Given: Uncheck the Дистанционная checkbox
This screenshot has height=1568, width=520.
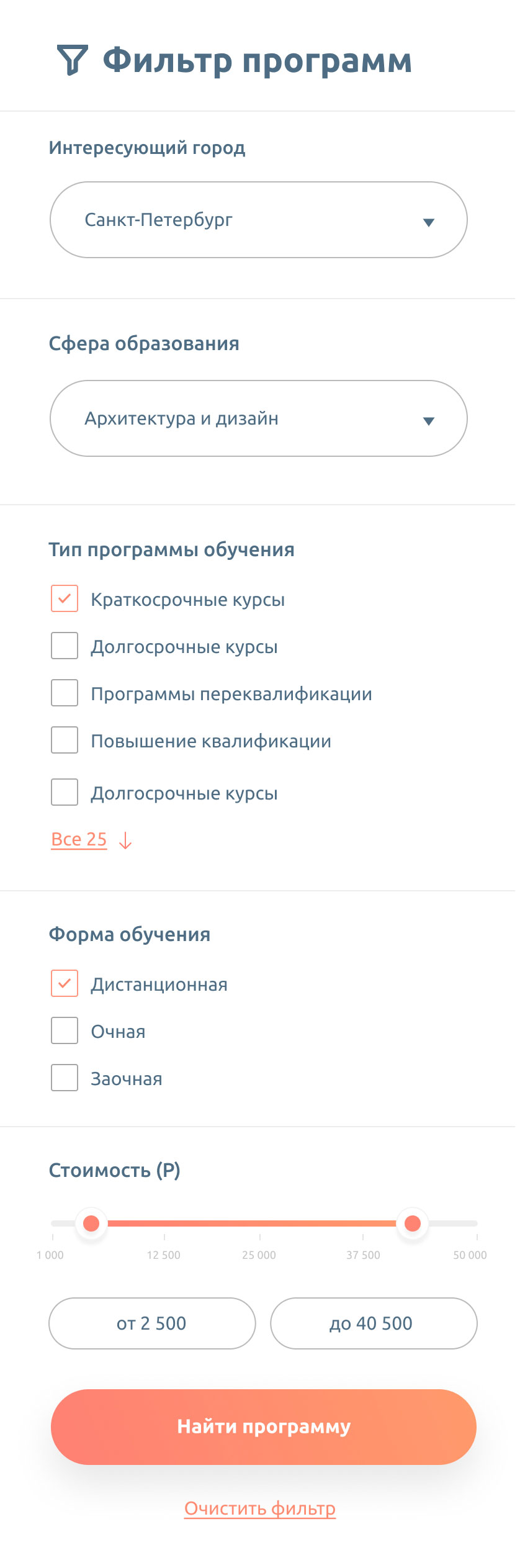Looking at the screenshot, I should [x=65, y=983].
